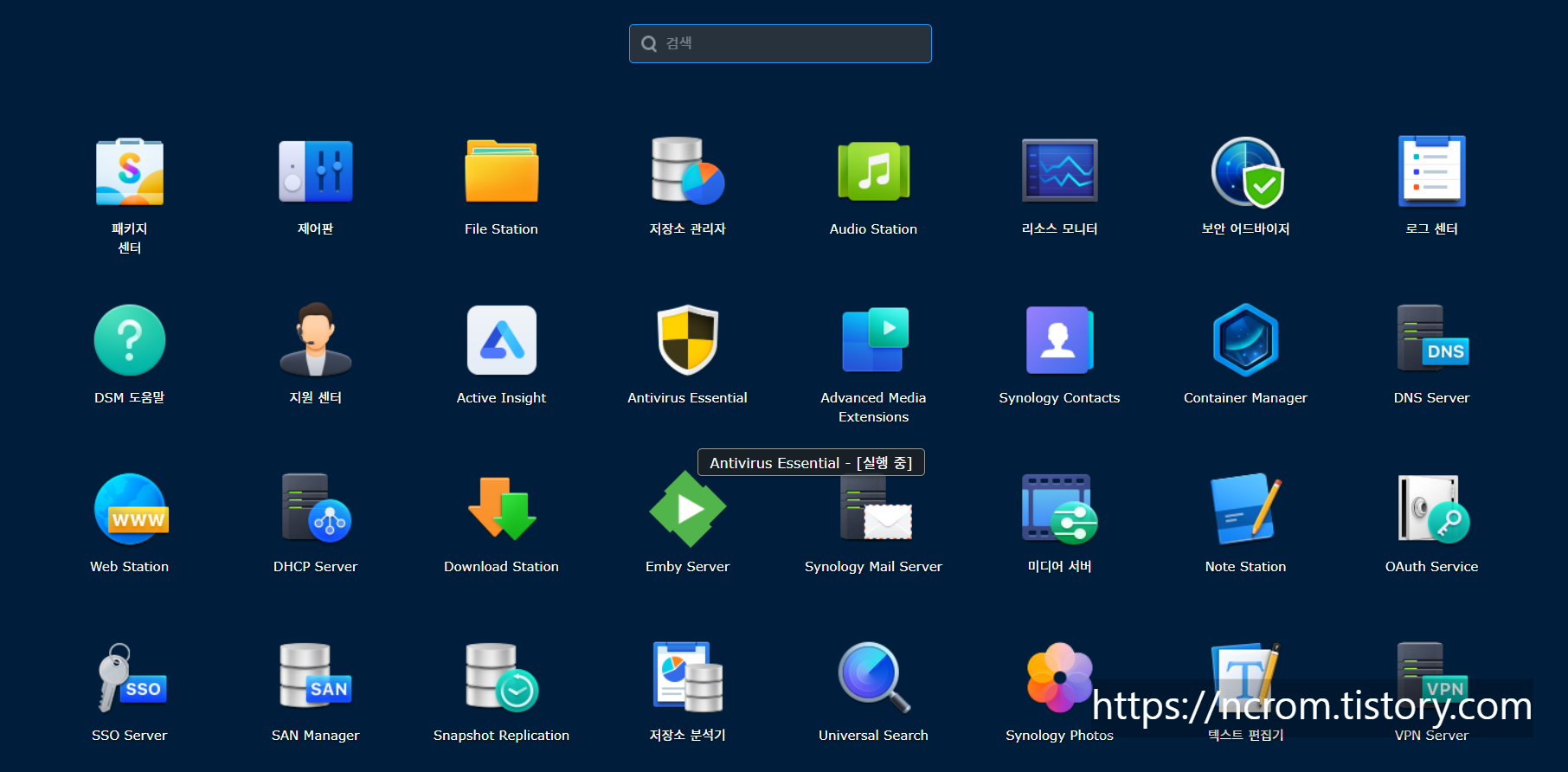Launch Universal Search
Screen dimensions: 1568x772
pyautogui.click(x=874, y=678)
